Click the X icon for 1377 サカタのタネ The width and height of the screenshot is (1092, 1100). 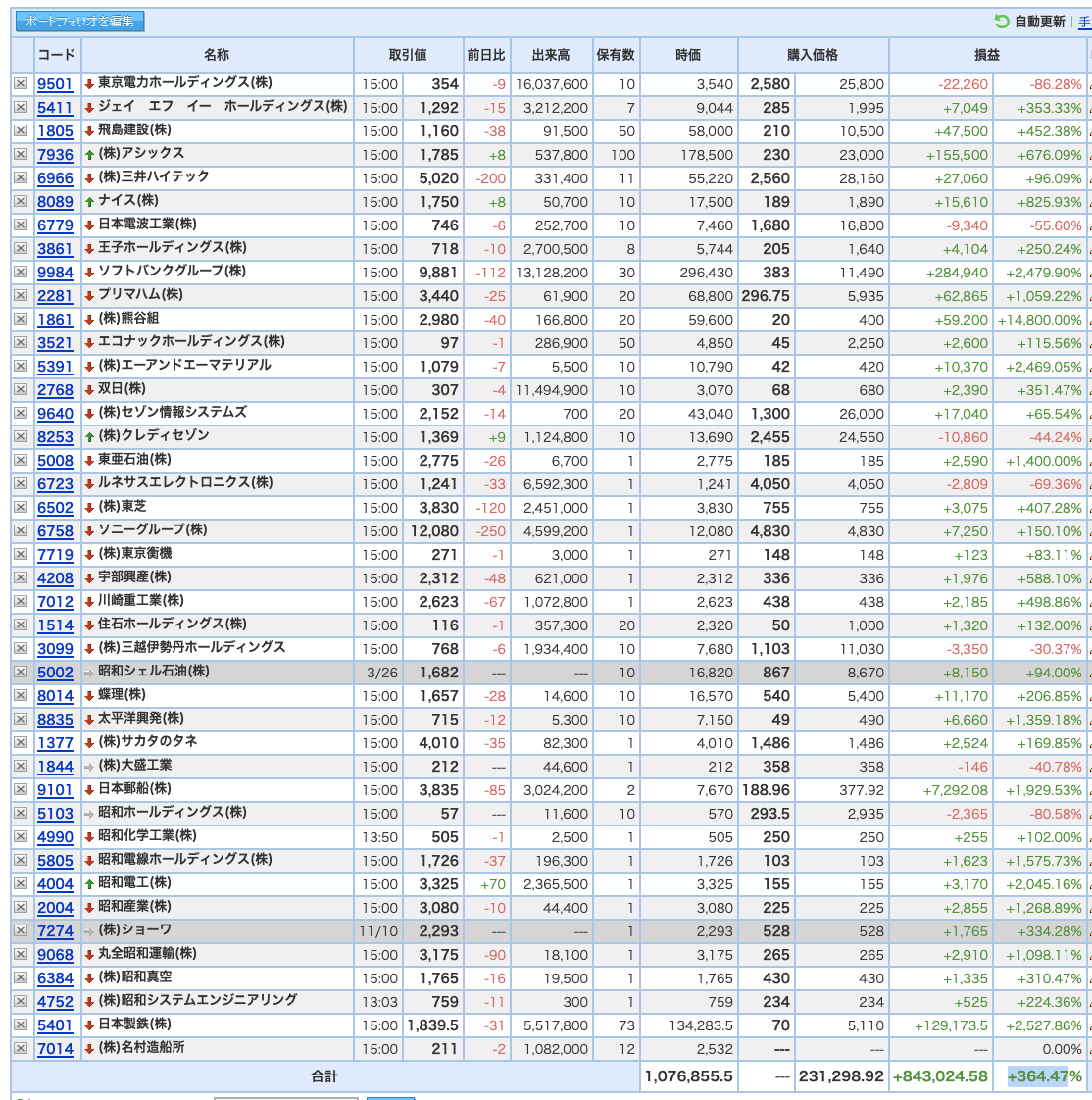coord(21,742)
